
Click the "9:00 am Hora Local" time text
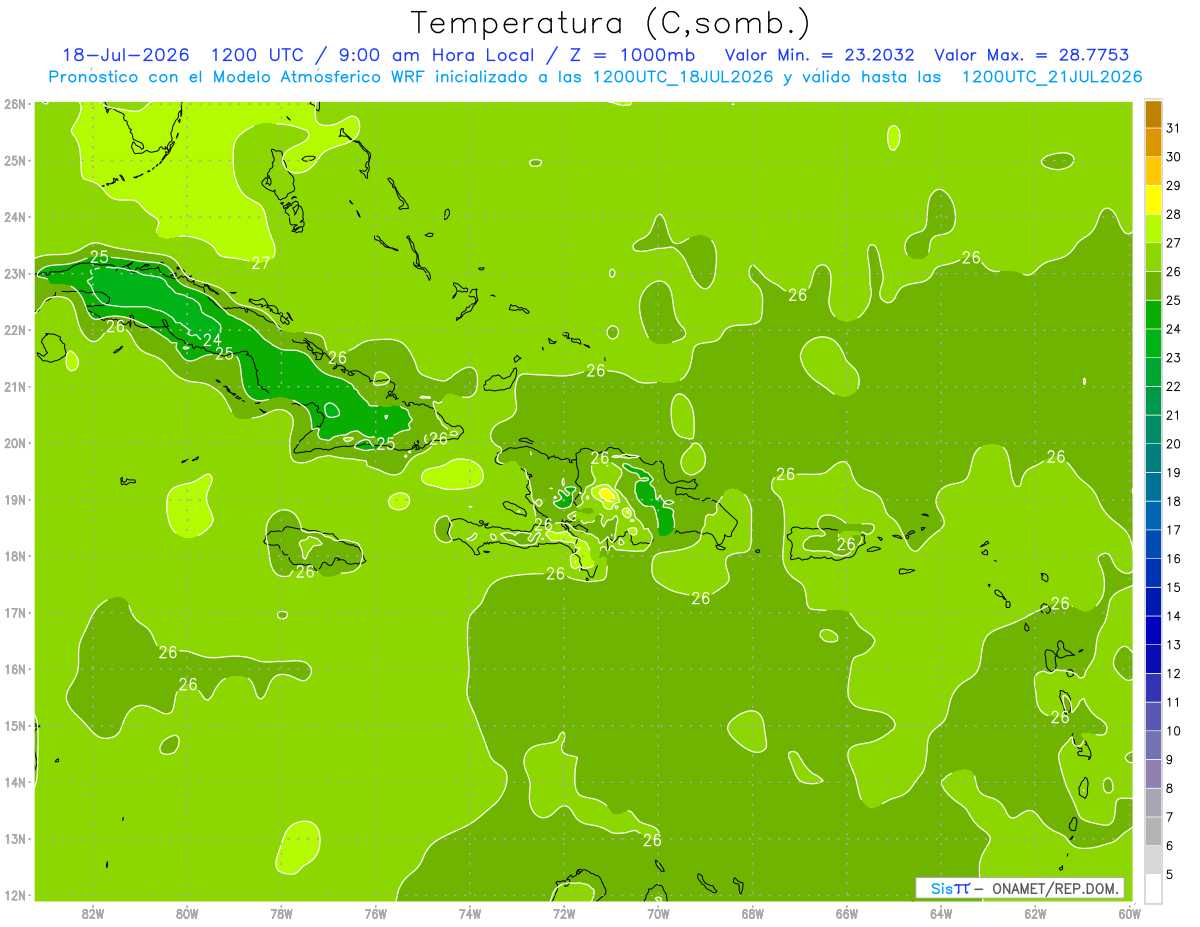pos(439,55)
